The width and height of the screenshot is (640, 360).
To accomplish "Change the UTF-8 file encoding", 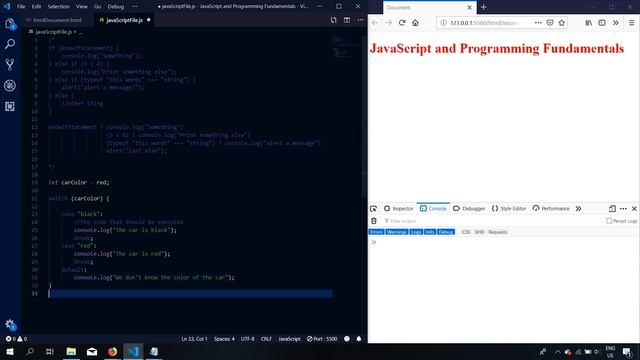I will pyautogui.click(x=247, y=339).
